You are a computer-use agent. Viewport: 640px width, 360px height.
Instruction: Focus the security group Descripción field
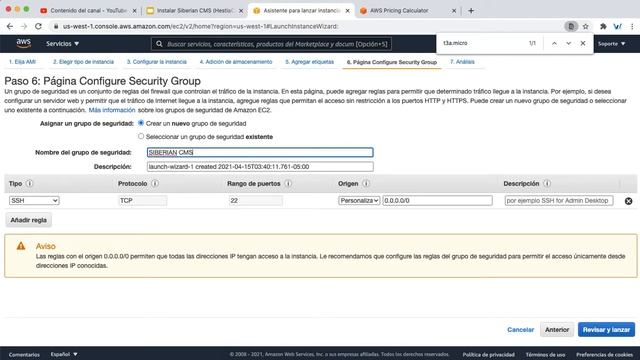pyautogui.click(x=260, y=167)
